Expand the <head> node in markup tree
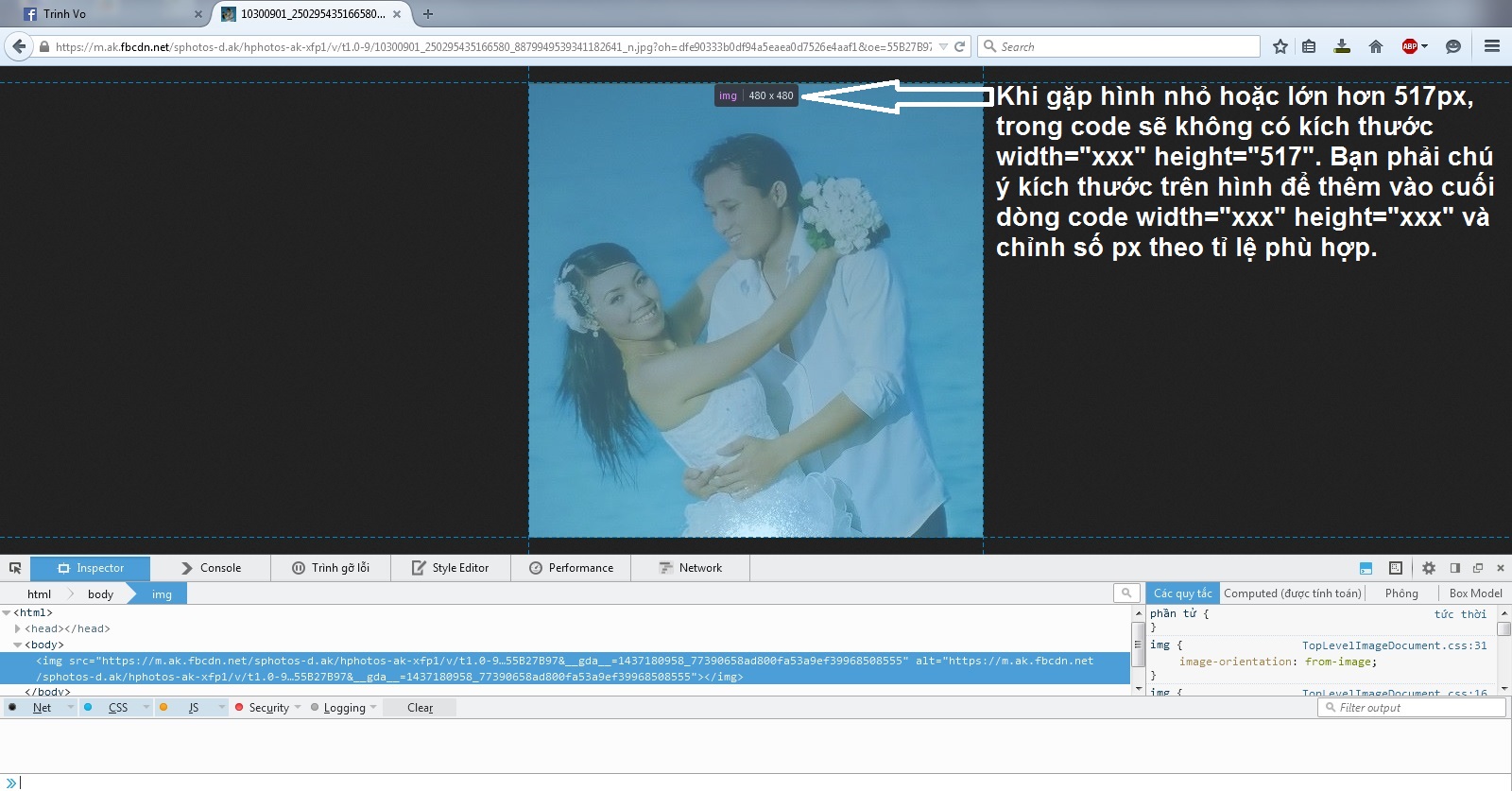The image size is (1512, 791). pyautogui.click(x=17, y=628)
